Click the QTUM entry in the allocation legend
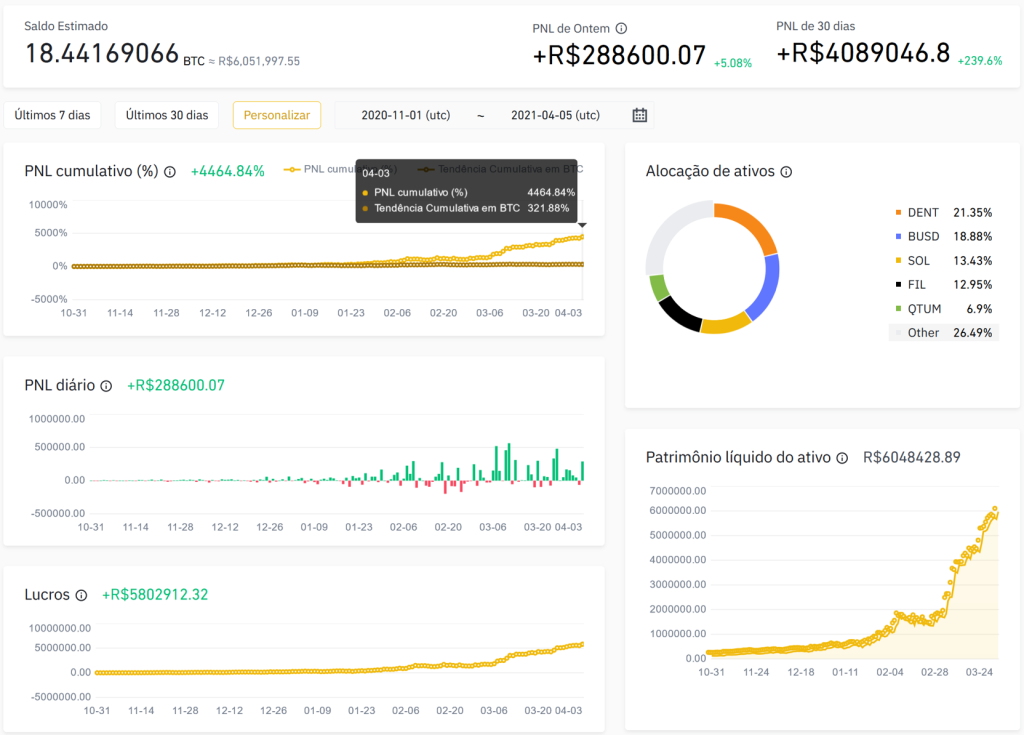The image size is (1024, 735). (922, 309)
